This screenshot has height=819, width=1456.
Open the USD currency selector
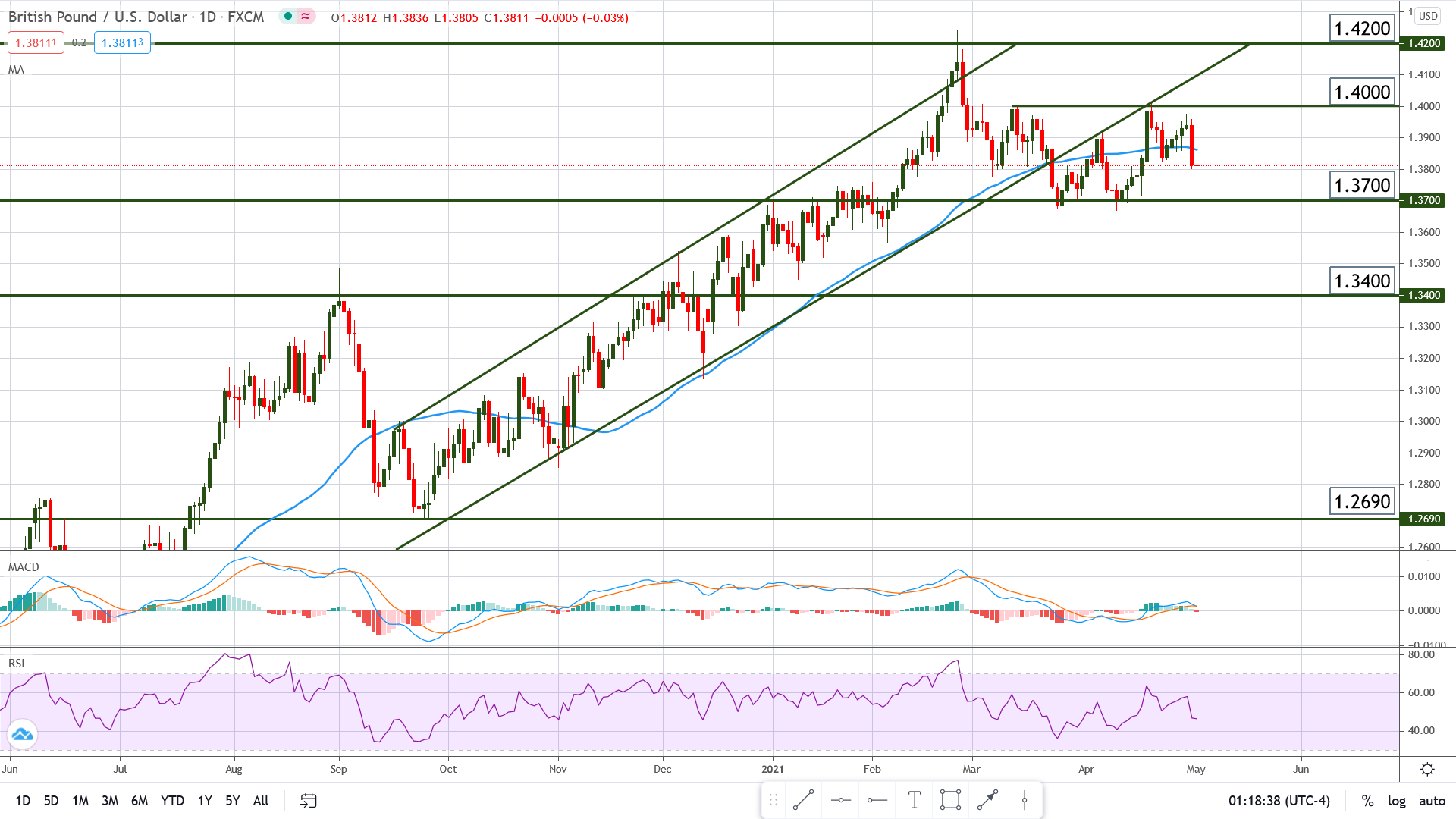point(1428,16)
